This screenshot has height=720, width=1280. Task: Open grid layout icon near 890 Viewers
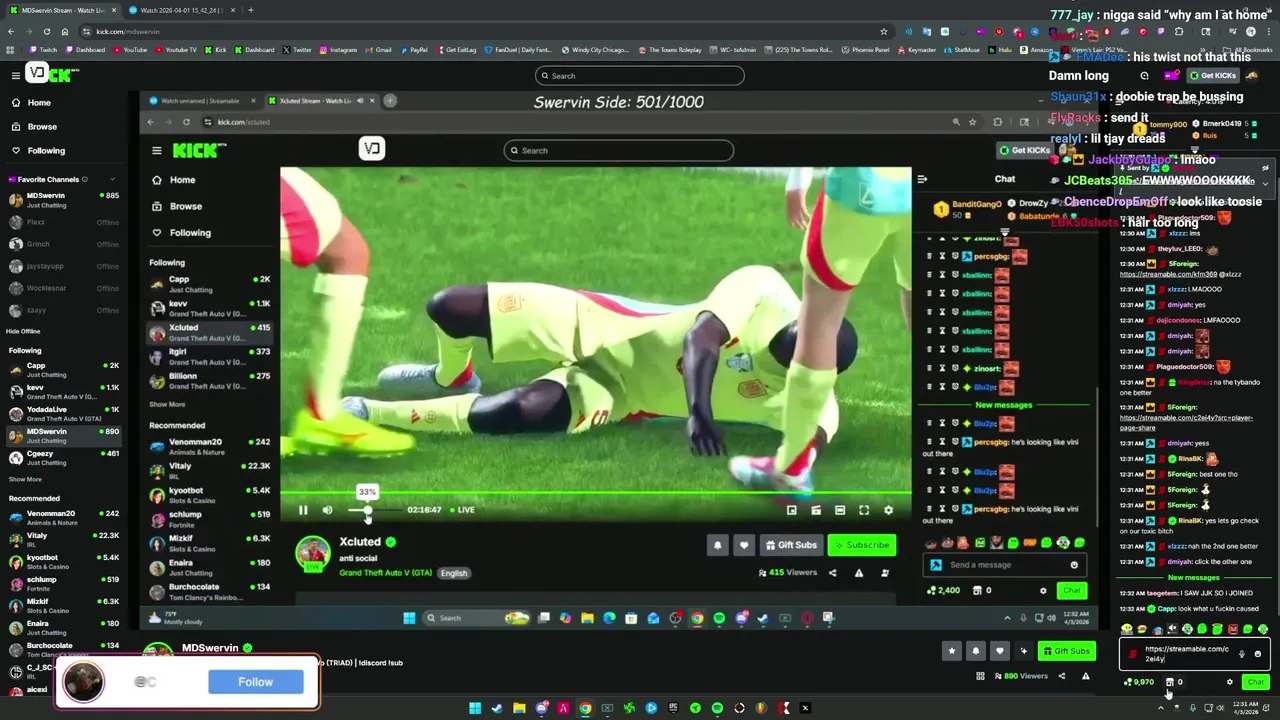coord(980,676)
